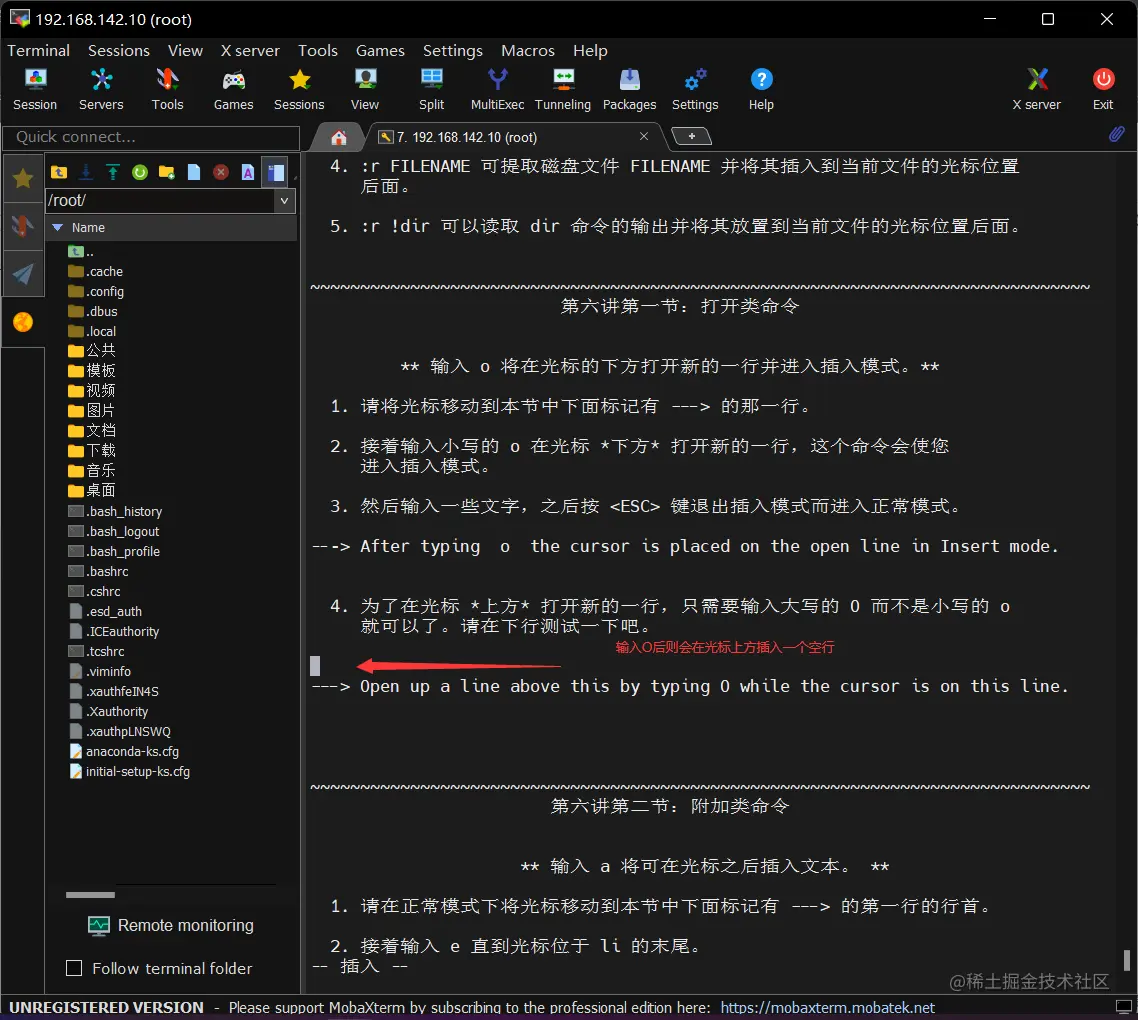
Task: Click the Session toolbar icon
Action: coord(35,89)
